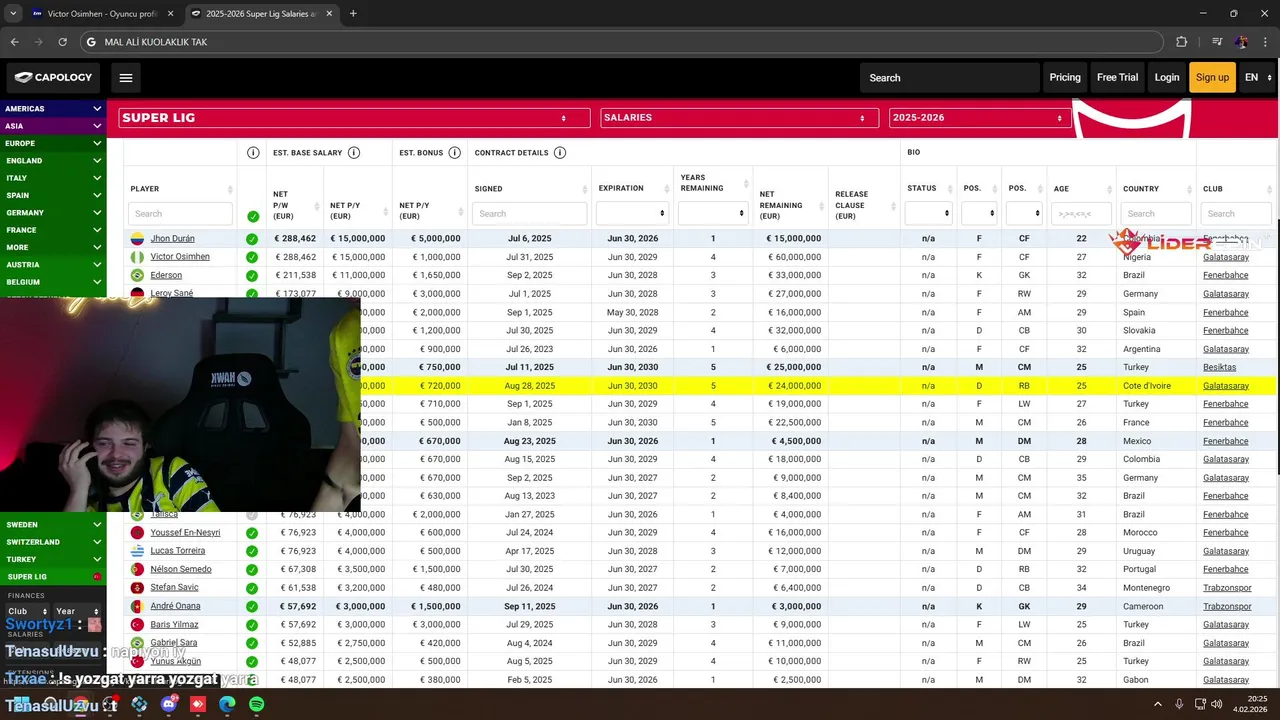
Task: Switch to the Victor Osimhen browser tab
Action: [x=101, y=14]
